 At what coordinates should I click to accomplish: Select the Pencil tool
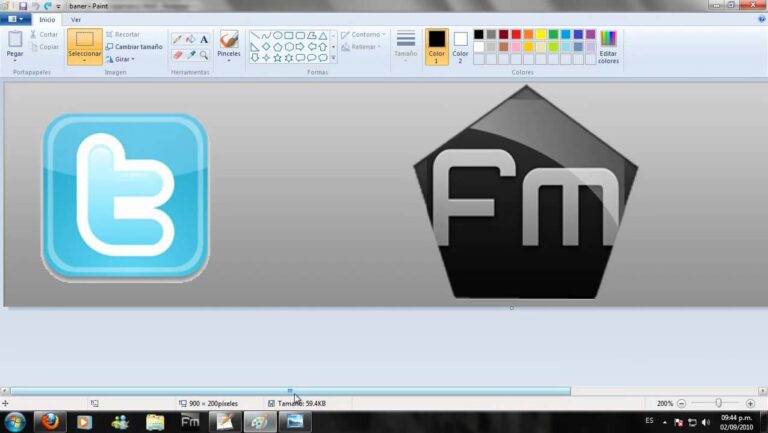tap(177, 40)
